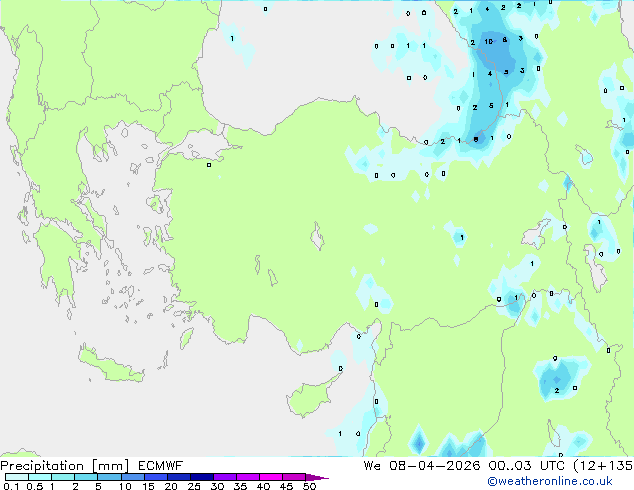Screen dimensions: 634x490
Task: Click the 45–50 mm legend swatch
Action: click(294, 477)
